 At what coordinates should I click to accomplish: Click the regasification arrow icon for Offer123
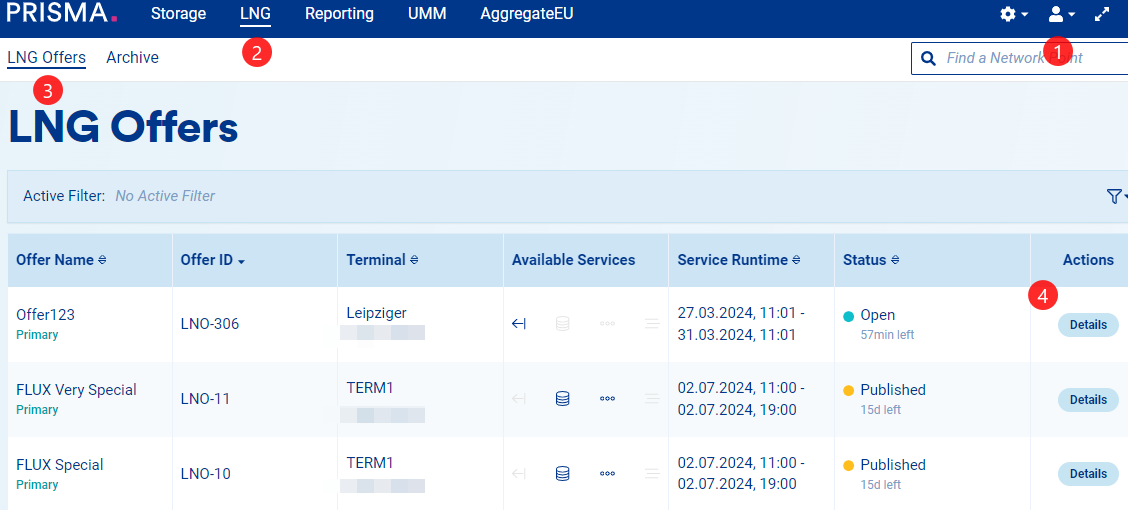click(x=519, y=323)
